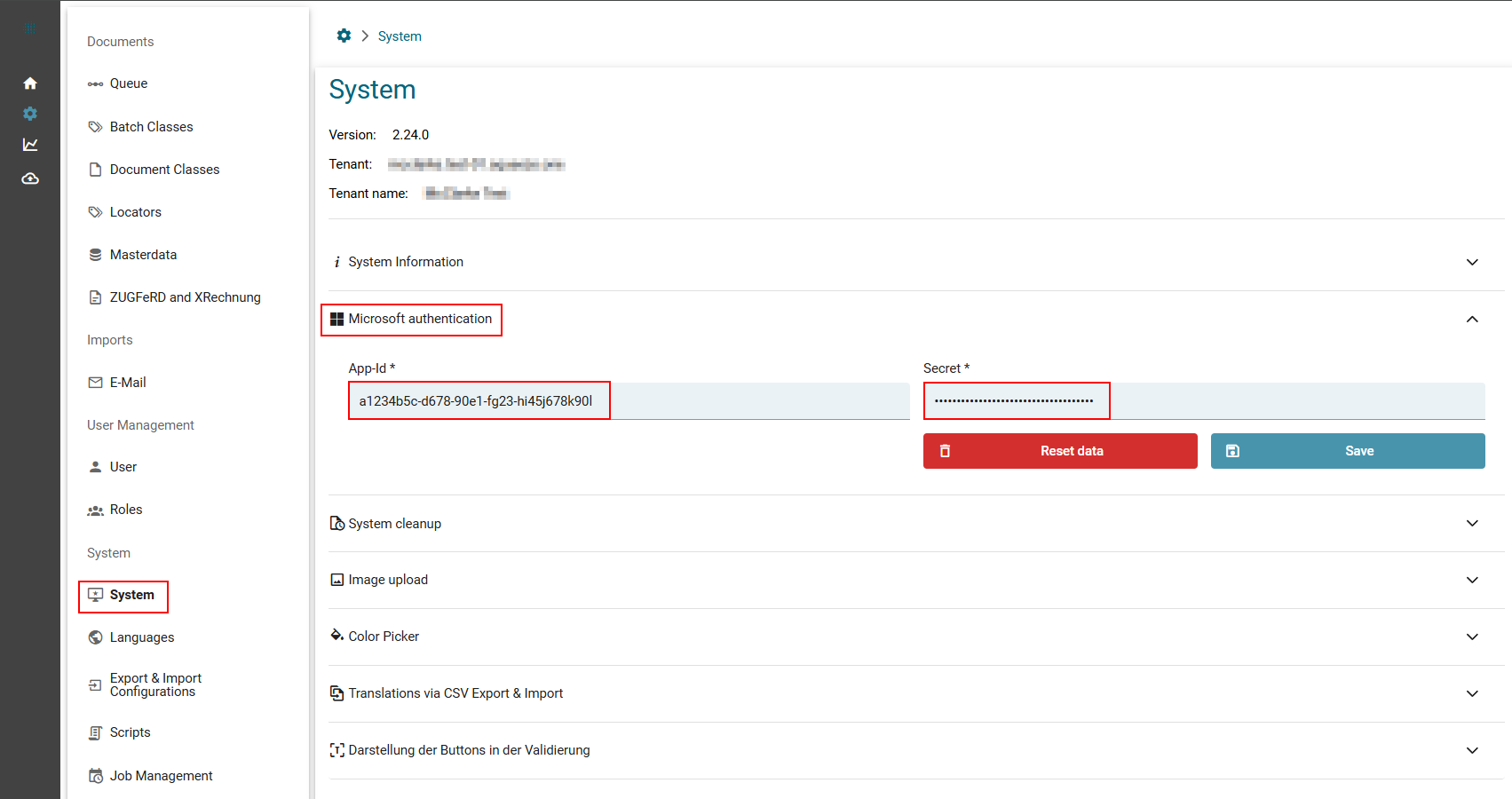Image resolution: width=1512 pixels, height=799 pixels.
Task: Focus the Secret password field
Action: coord(1203,401)
